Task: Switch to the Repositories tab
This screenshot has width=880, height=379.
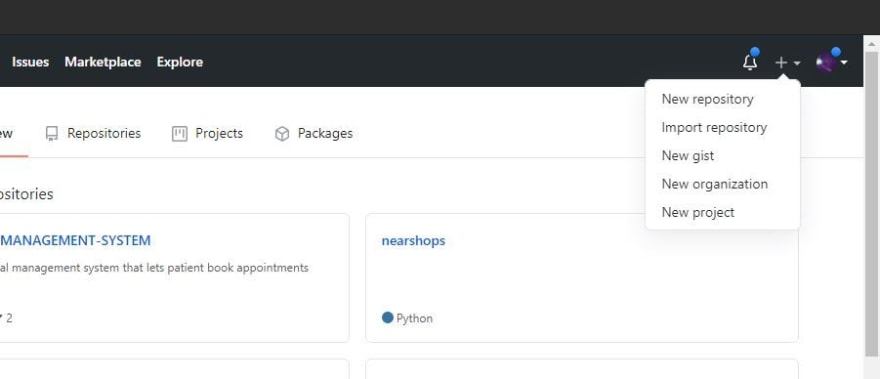Action: point(93,134)
